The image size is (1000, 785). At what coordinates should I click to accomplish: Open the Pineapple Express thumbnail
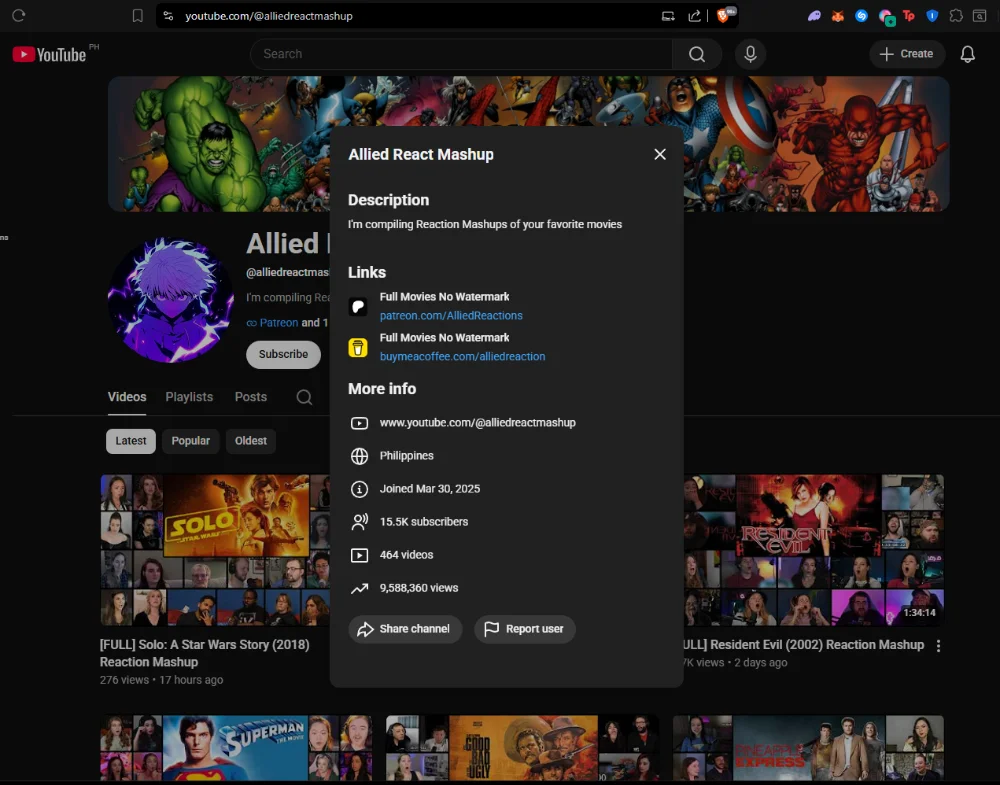point(808,748)
